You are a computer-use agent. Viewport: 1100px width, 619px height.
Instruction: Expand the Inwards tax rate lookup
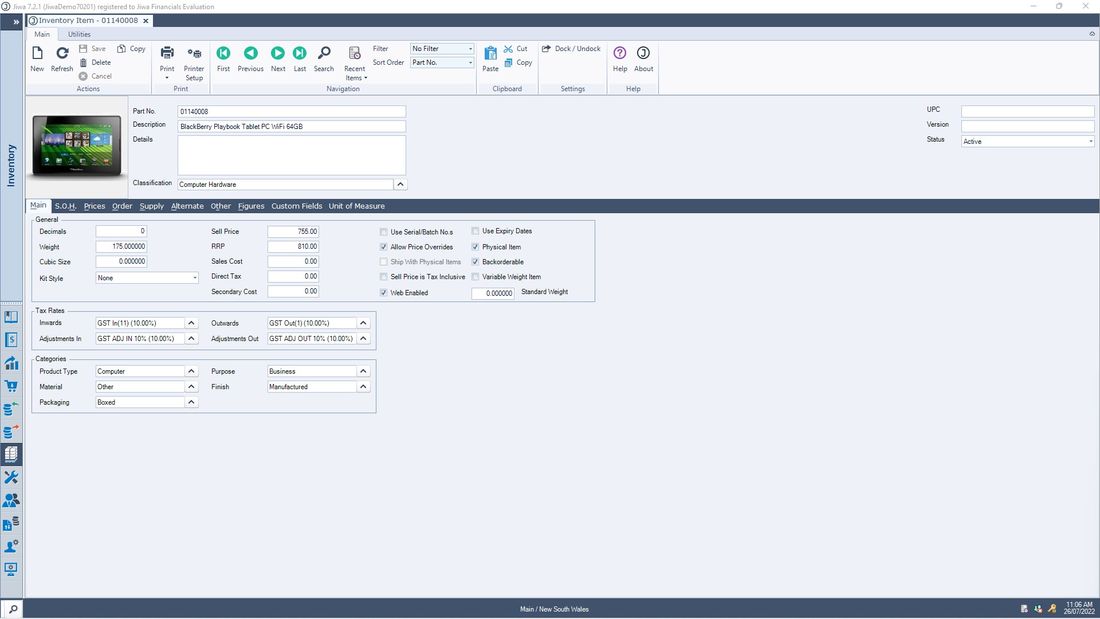(x=191, y=323)
